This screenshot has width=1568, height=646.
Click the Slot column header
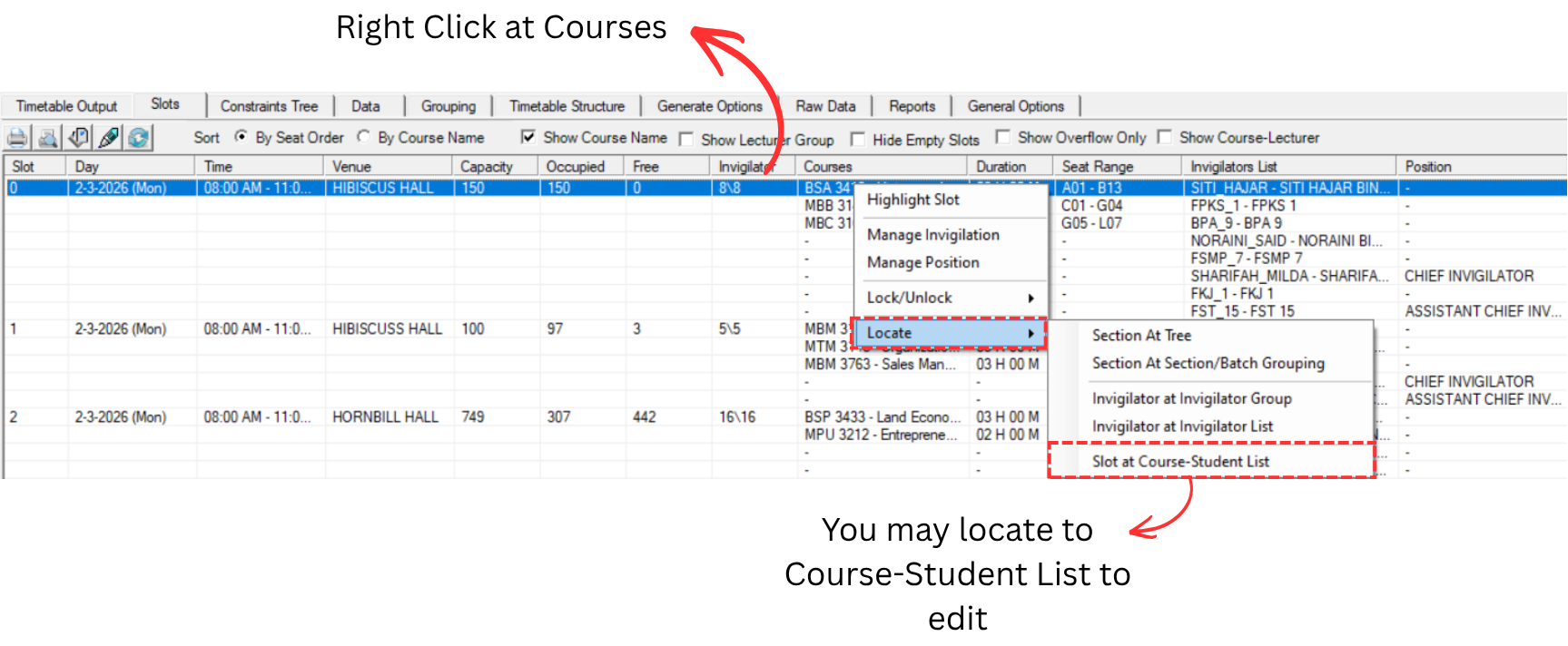pyautogui.click(x=35, y=167)
